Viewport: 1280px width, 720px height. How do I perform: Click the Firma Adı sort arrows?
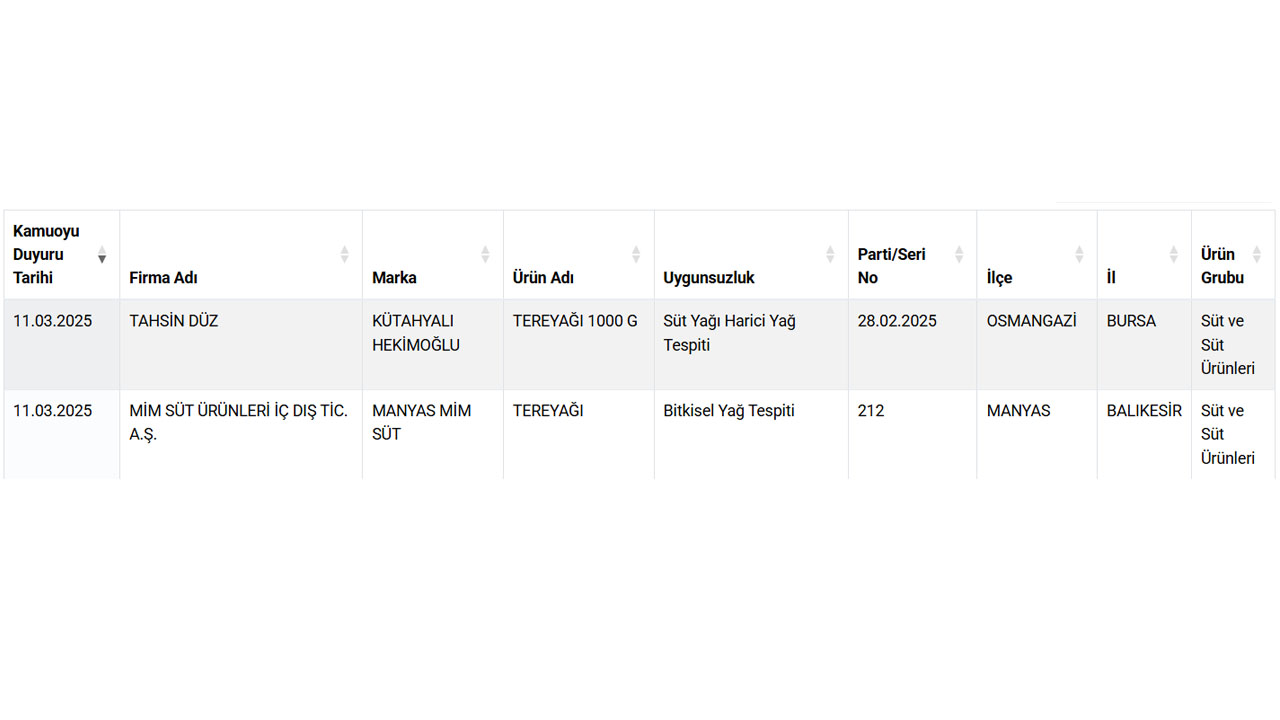click(x=345, y=254)
